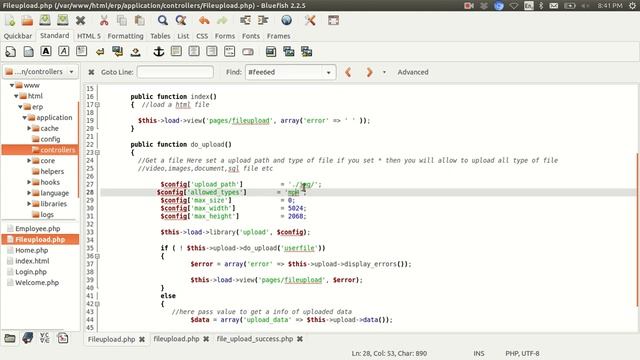Image resolution: width=640 pixels, height=360 pixels.
Task: Open snippets side panel tab
Action: (63, 338)
